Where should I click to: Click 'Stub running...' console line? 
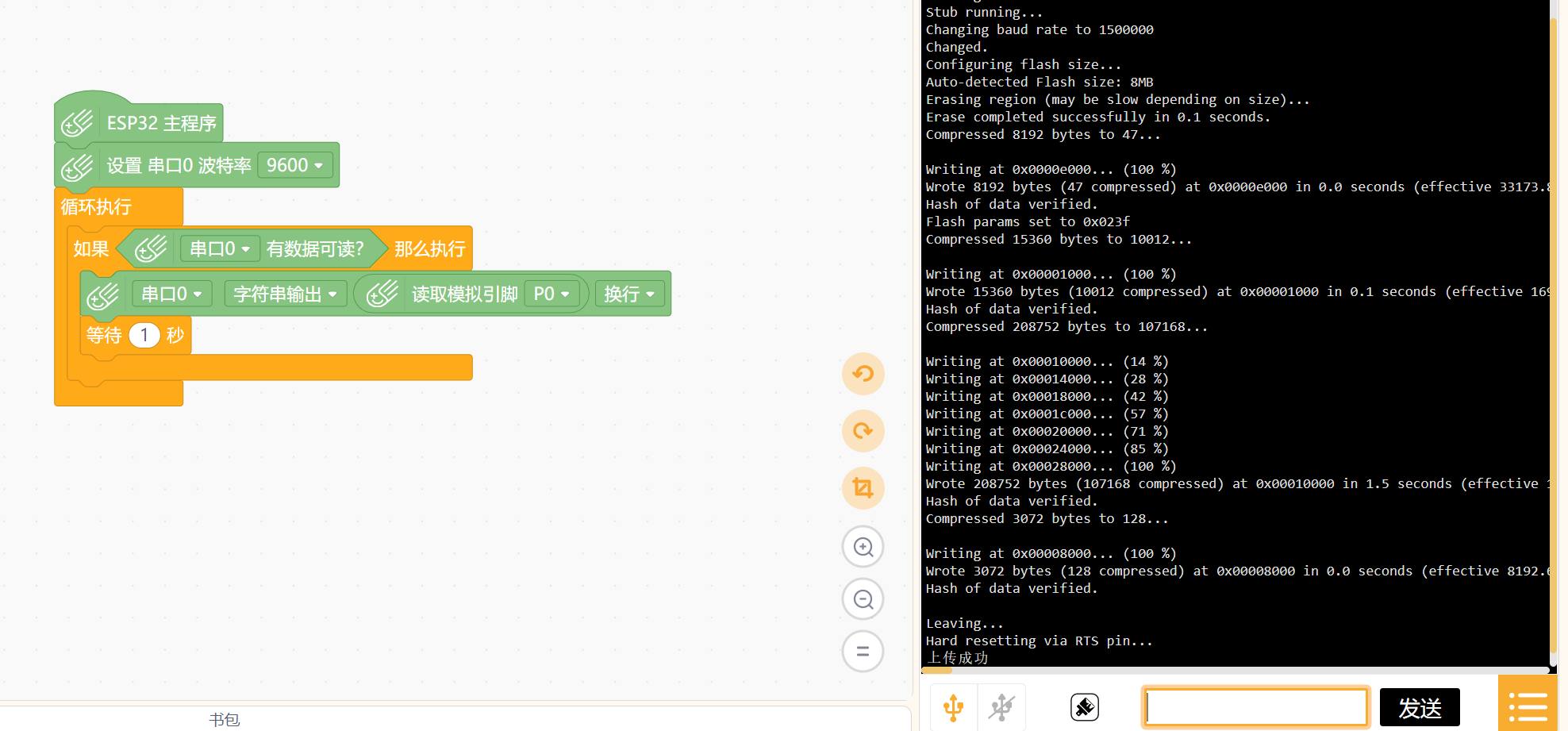(x=985, y=12)
